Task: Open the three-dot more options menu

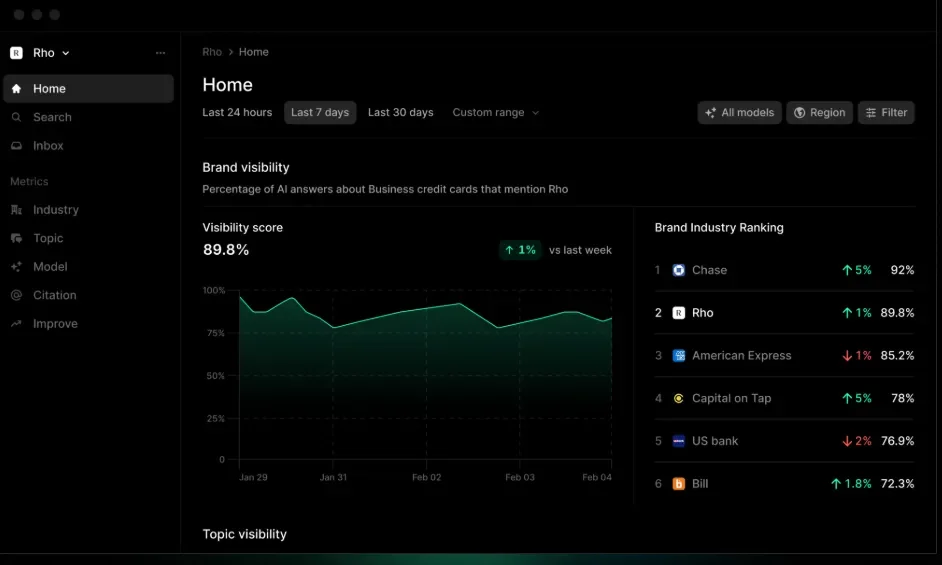Action: (x=160, y=53)
